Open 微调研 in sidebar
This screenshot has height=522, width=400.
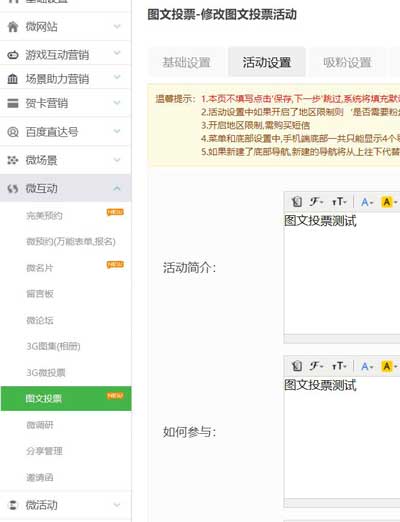pyautogui.click(x=40, y=425)
